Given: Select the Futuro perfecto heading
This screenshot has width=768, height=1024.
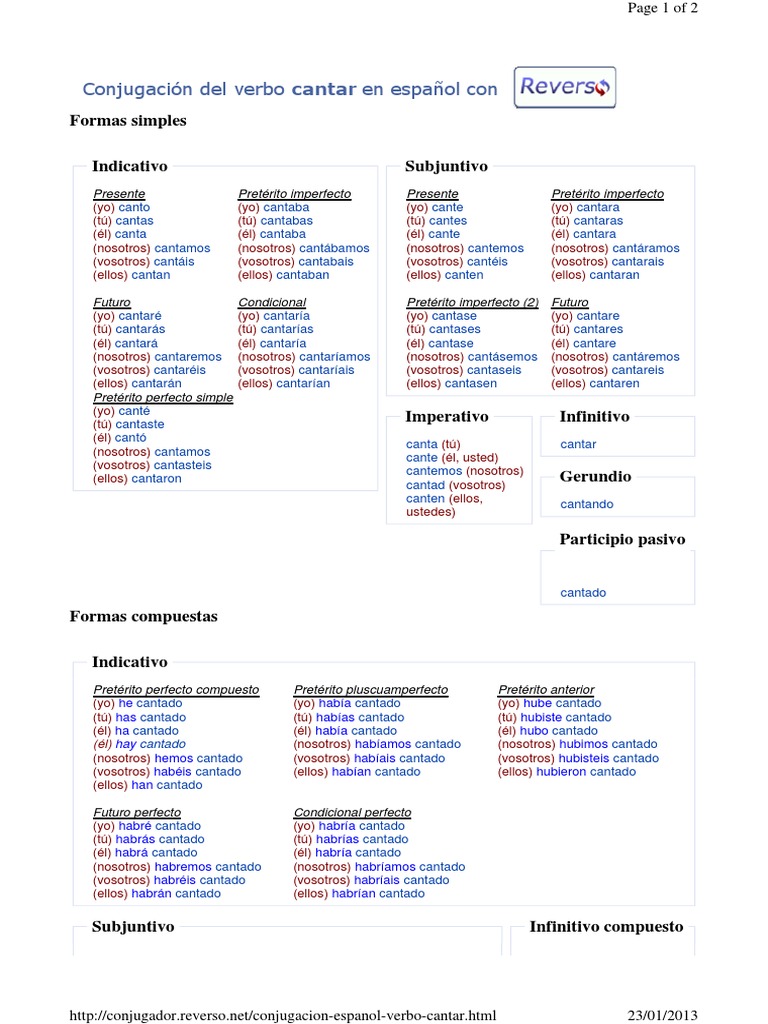Looking at the screenshot, I should (137, 812).
